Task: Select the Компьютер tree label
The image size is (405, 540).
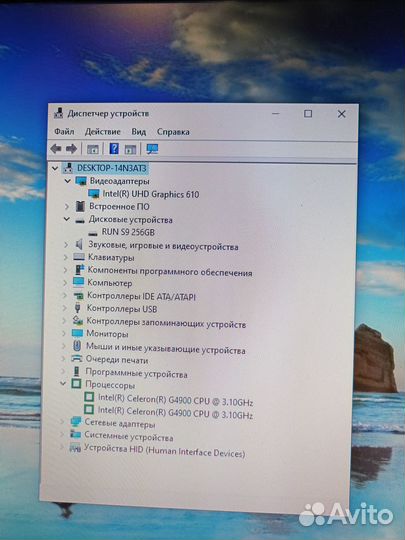Action: [x=110, y=283]
